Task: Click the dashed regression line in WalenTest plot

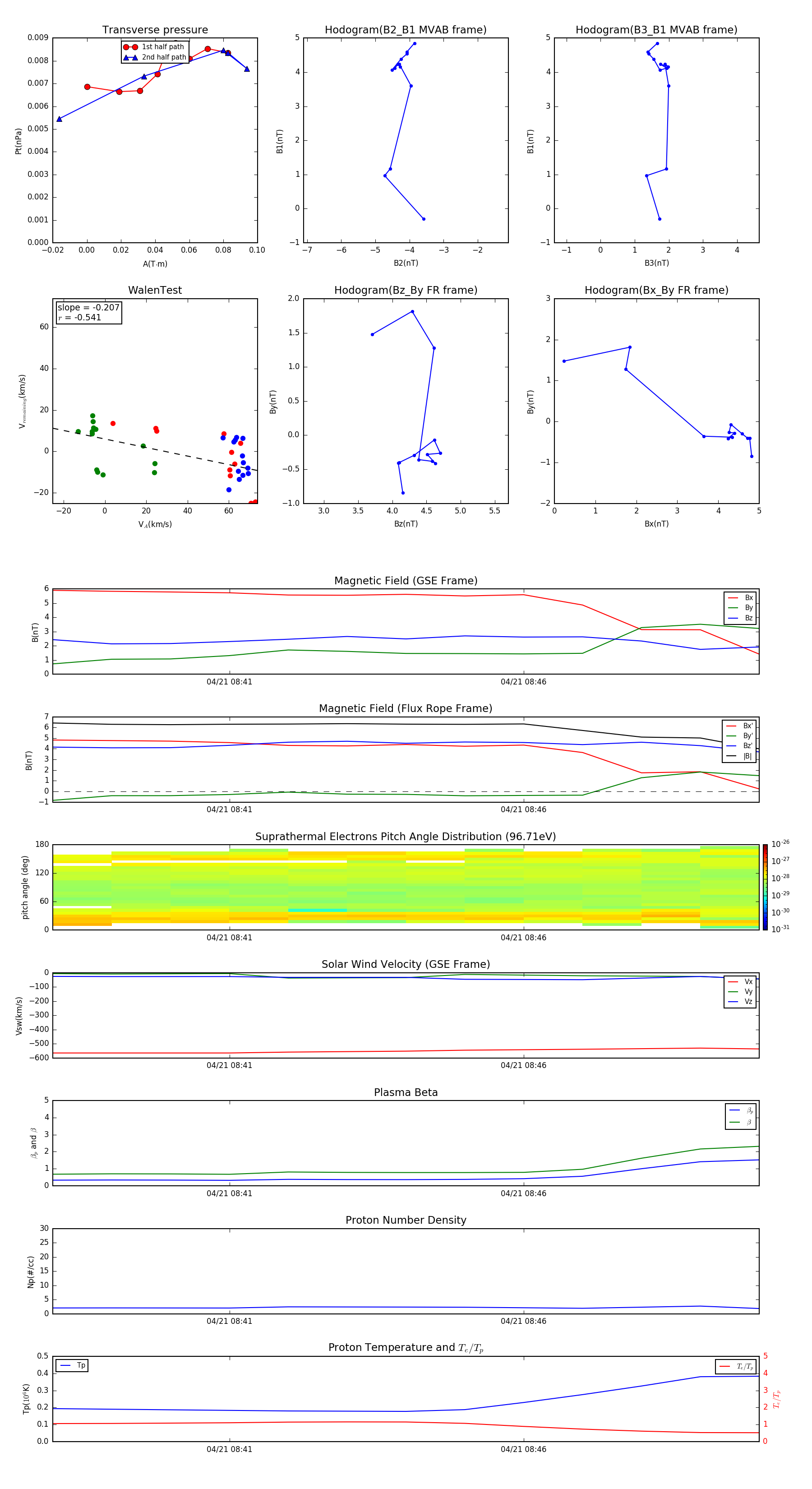Action: coord(155,450)
